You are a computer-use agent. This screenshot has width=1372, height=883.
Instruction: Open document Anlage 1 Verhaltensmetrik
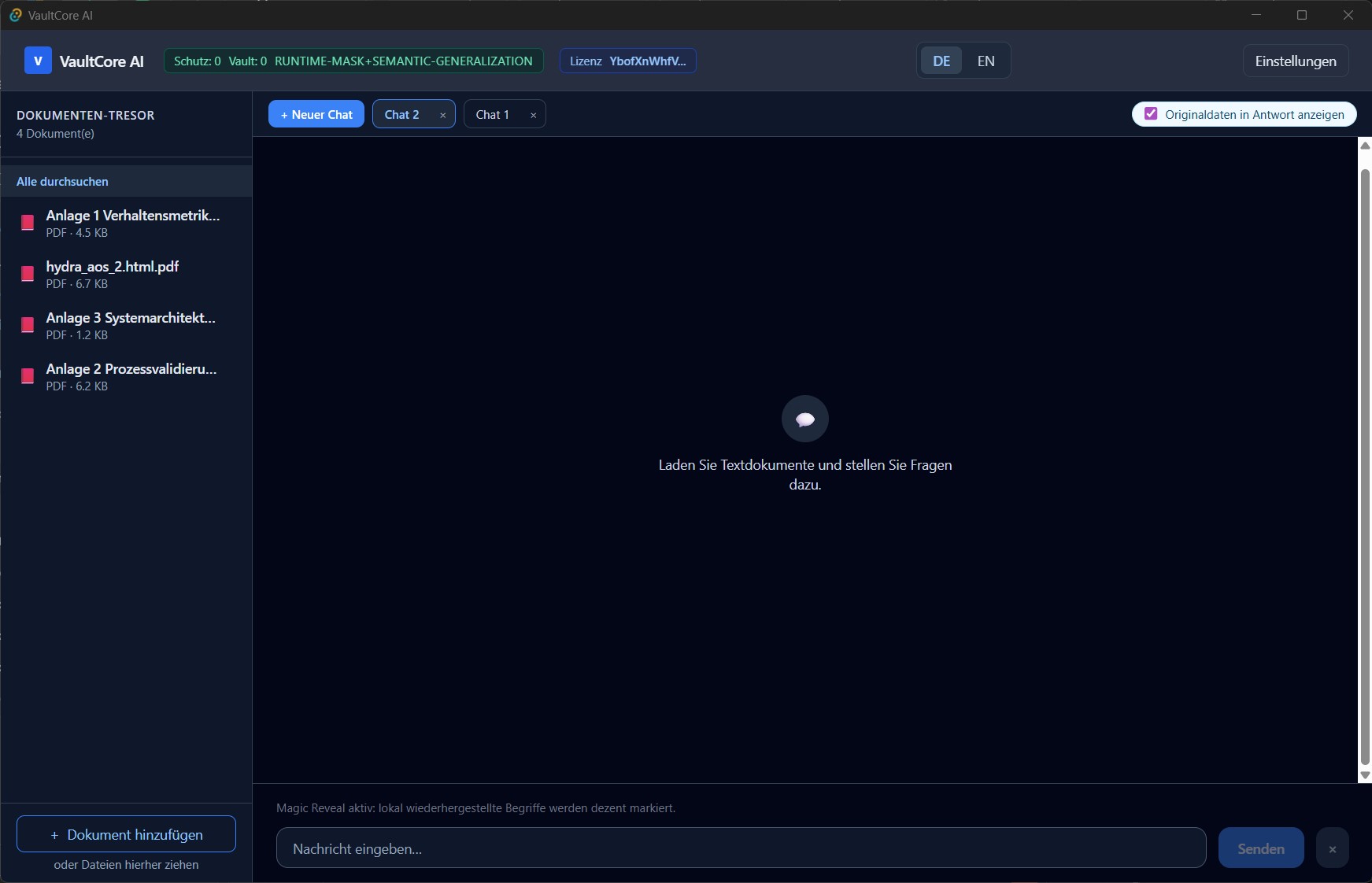point(126,223)
